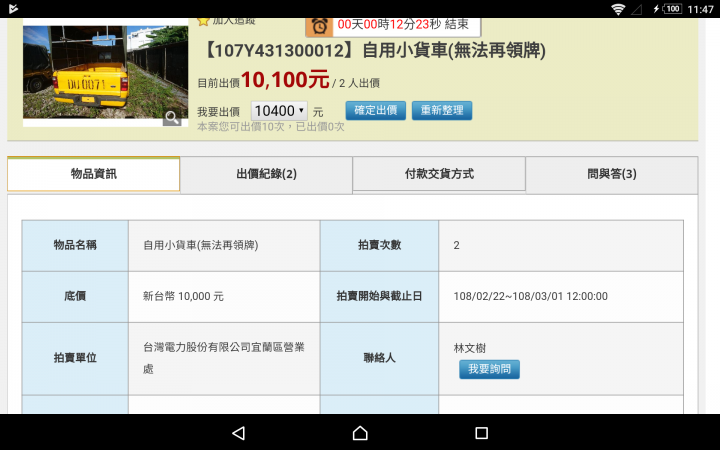
Task: Tap the 我要詢問 button
Action: [489, 369]
